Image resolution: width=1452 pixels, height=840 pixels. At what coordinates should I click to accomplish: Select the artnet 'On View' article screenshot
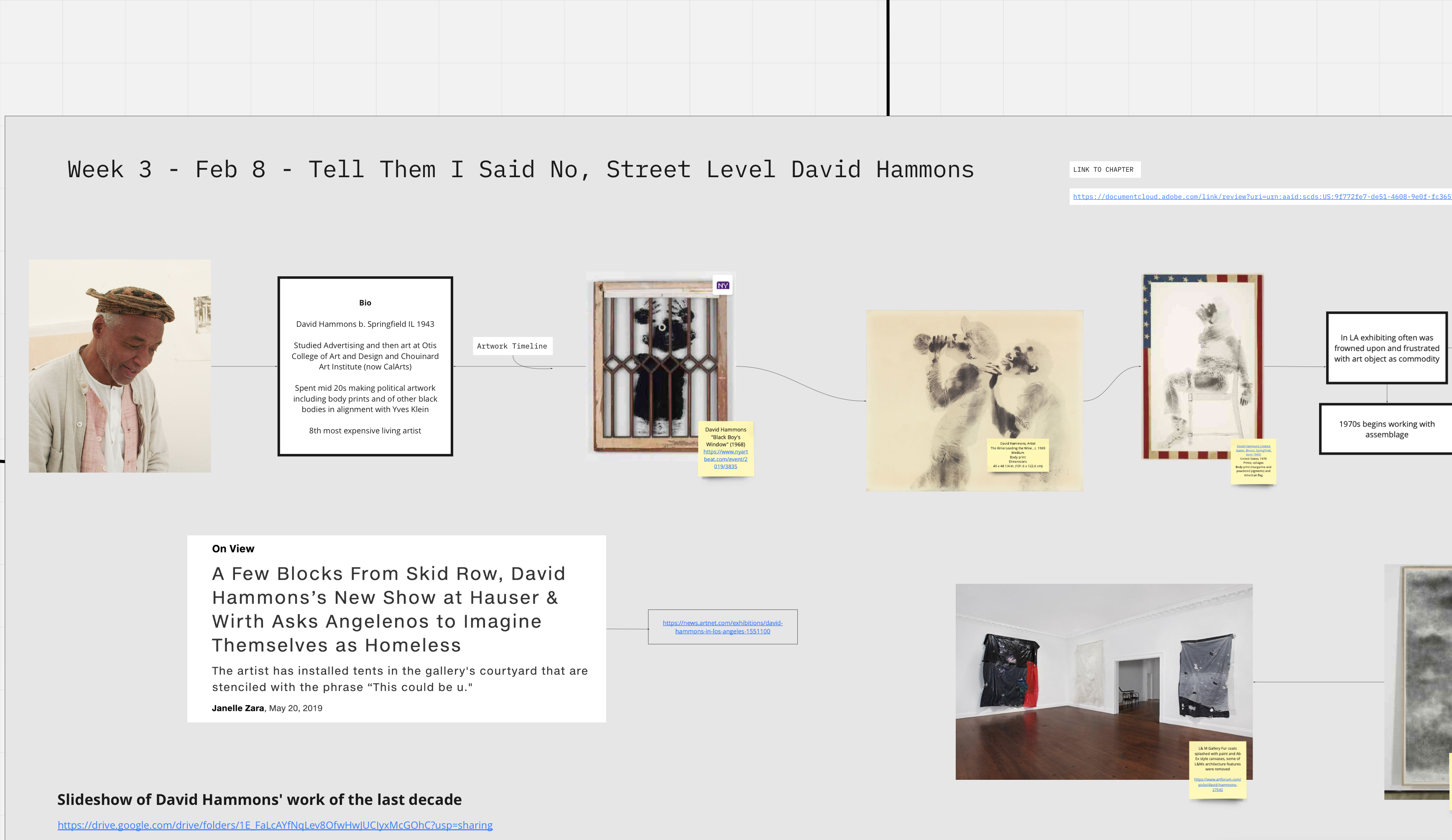396,629
